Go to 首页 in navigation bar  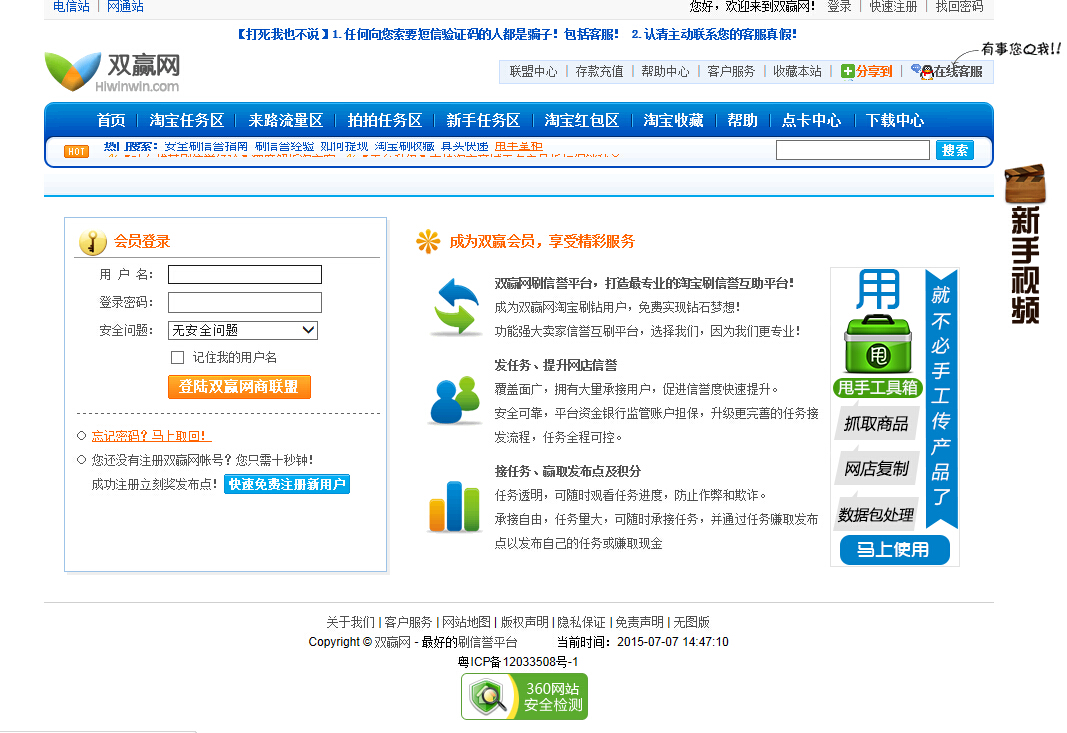(x=111, y=120)
